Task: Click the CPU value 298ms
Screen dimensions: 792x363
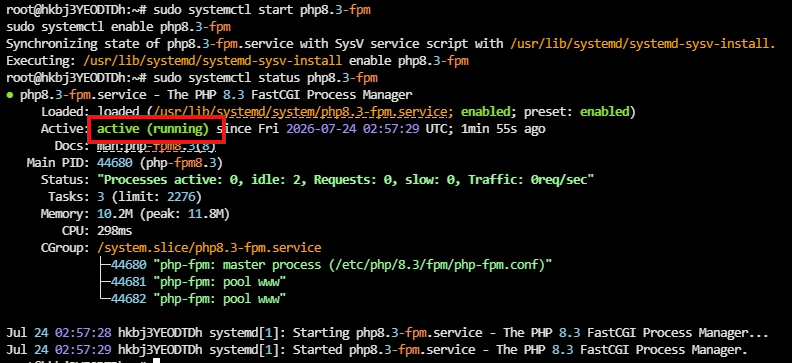Action: [115, 231]
